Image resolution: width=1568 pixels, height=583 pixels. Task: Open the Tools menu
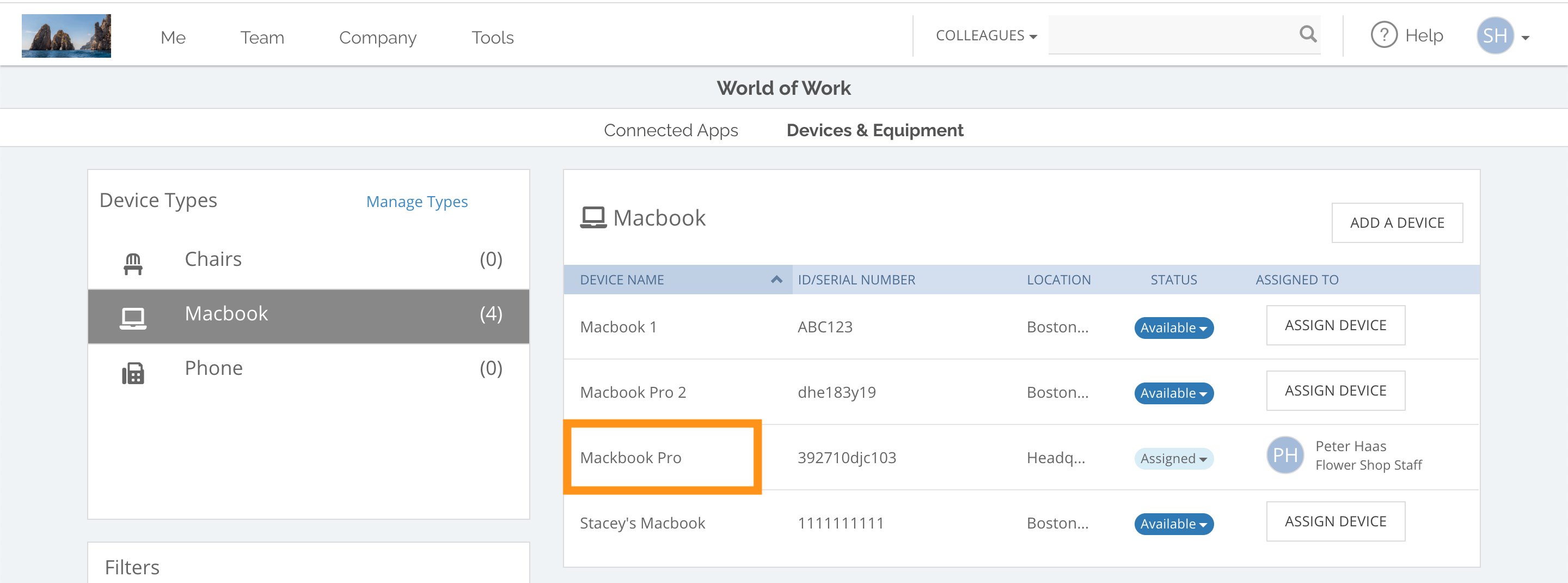point(492,37)
